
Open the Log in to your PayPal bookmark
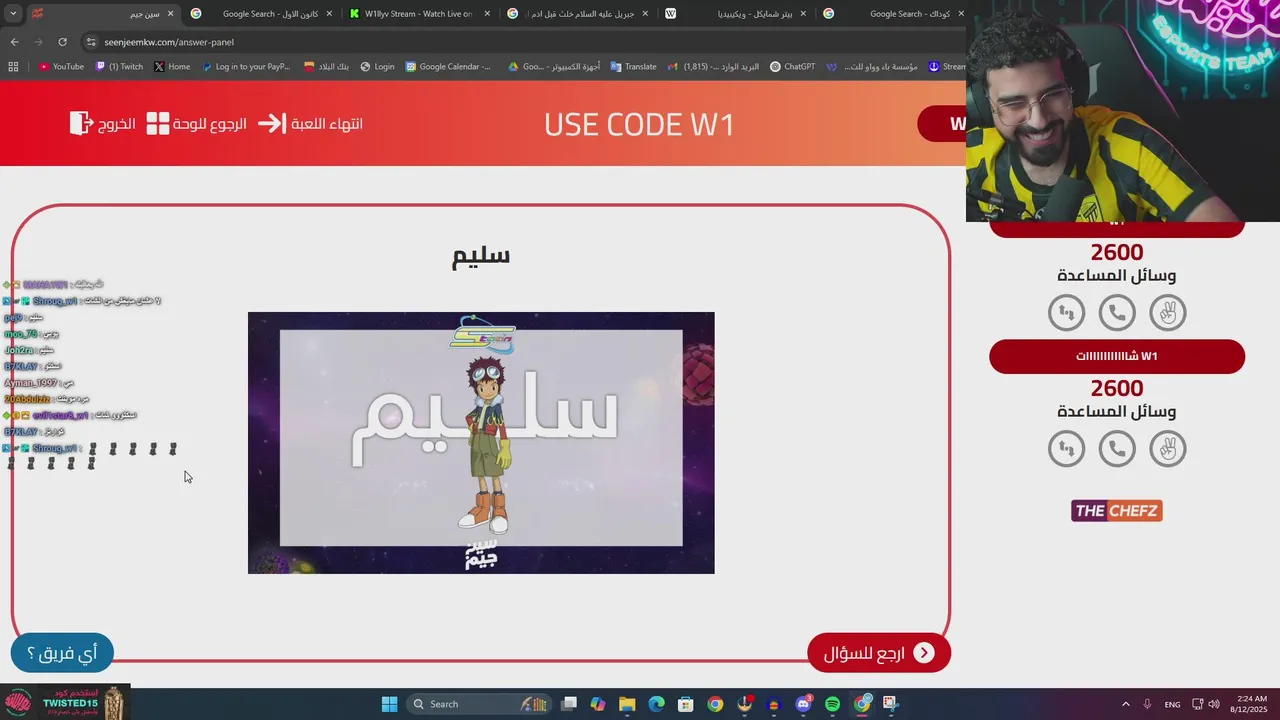[x=246, y=67]
